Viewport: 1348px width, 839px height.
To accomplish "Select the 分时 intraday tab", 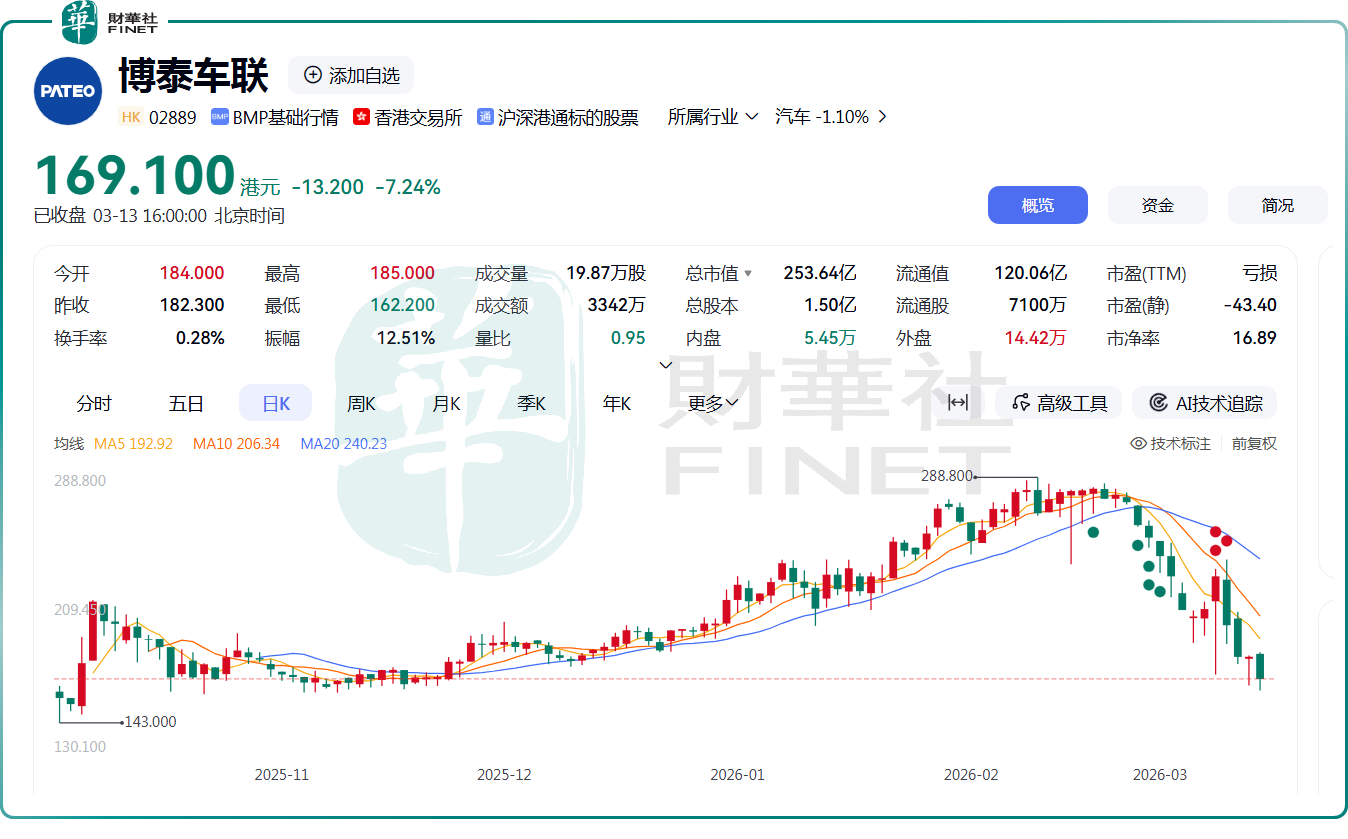I will 94,403.
